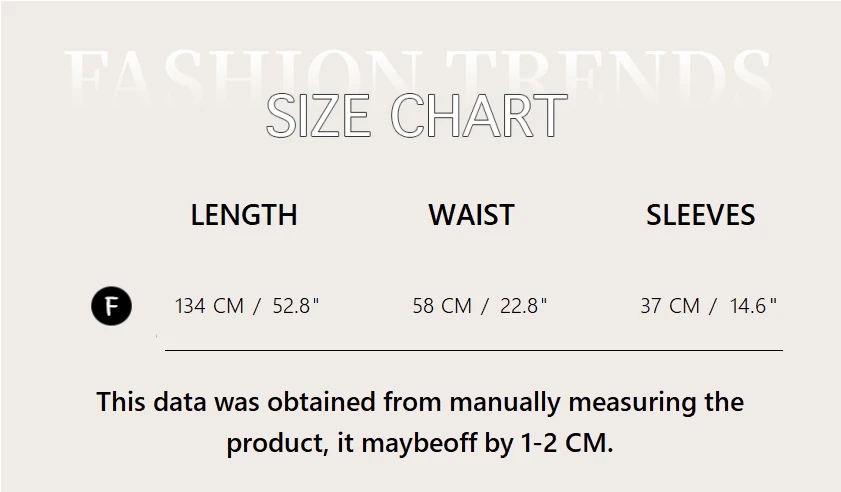Click the 58 CM waist value
Image resolution: width=841 pixels, height=492 pixels.
coord(442,306)
